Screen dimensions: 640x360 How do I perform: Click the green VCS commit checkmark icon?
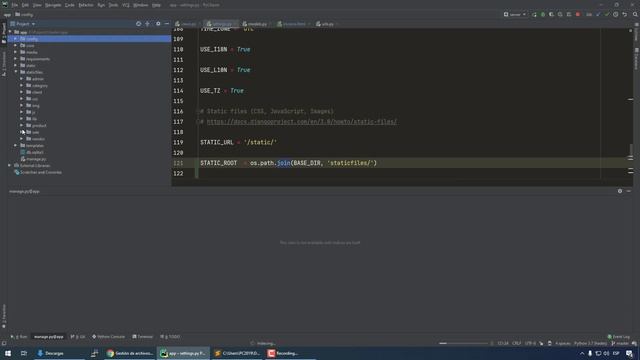[x=607, y=14]
